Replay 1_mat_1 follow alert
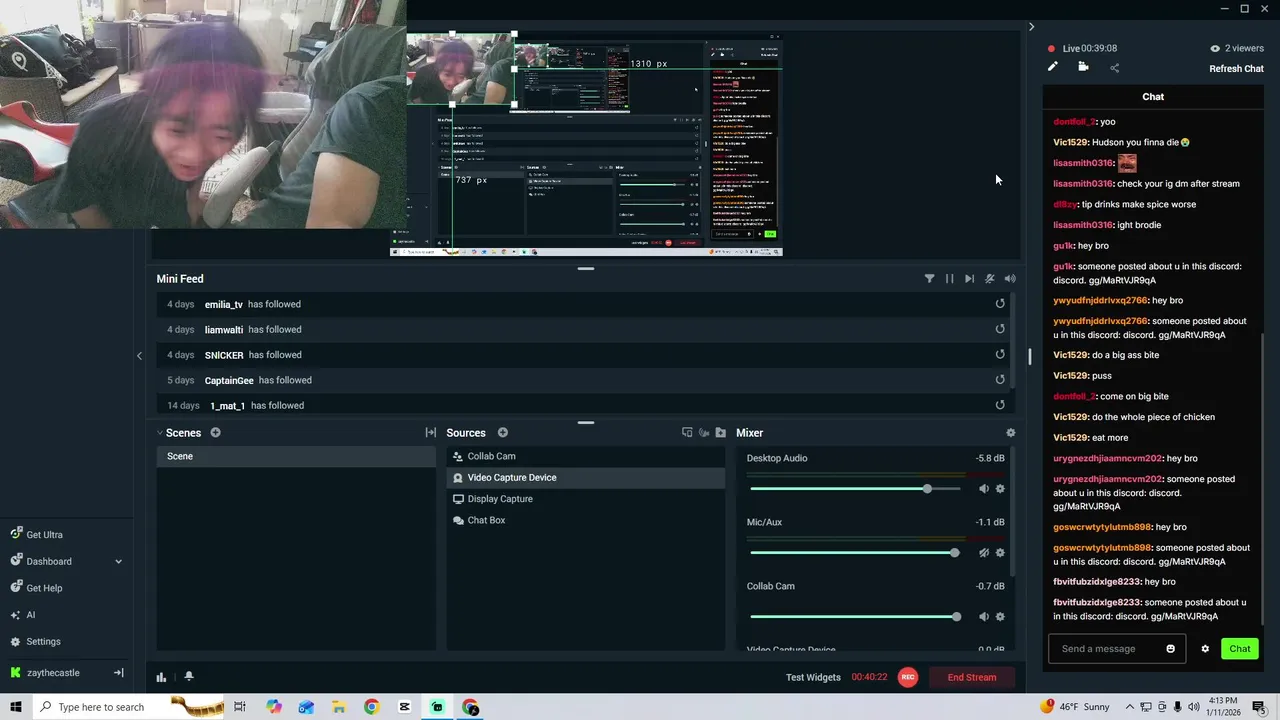Image resolution: width=1280 pixels, height=720 pixels. (x=1000, y=405)
